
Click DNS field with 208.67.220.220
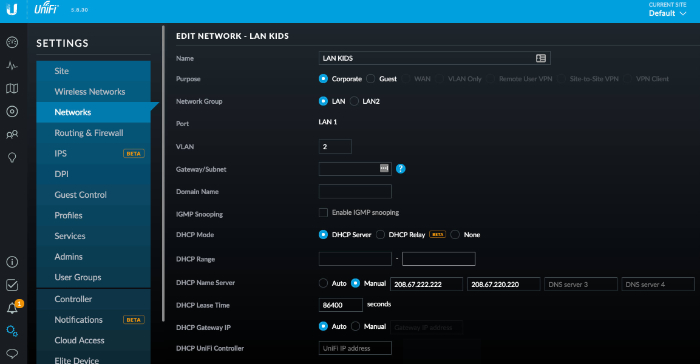[504, 284]
